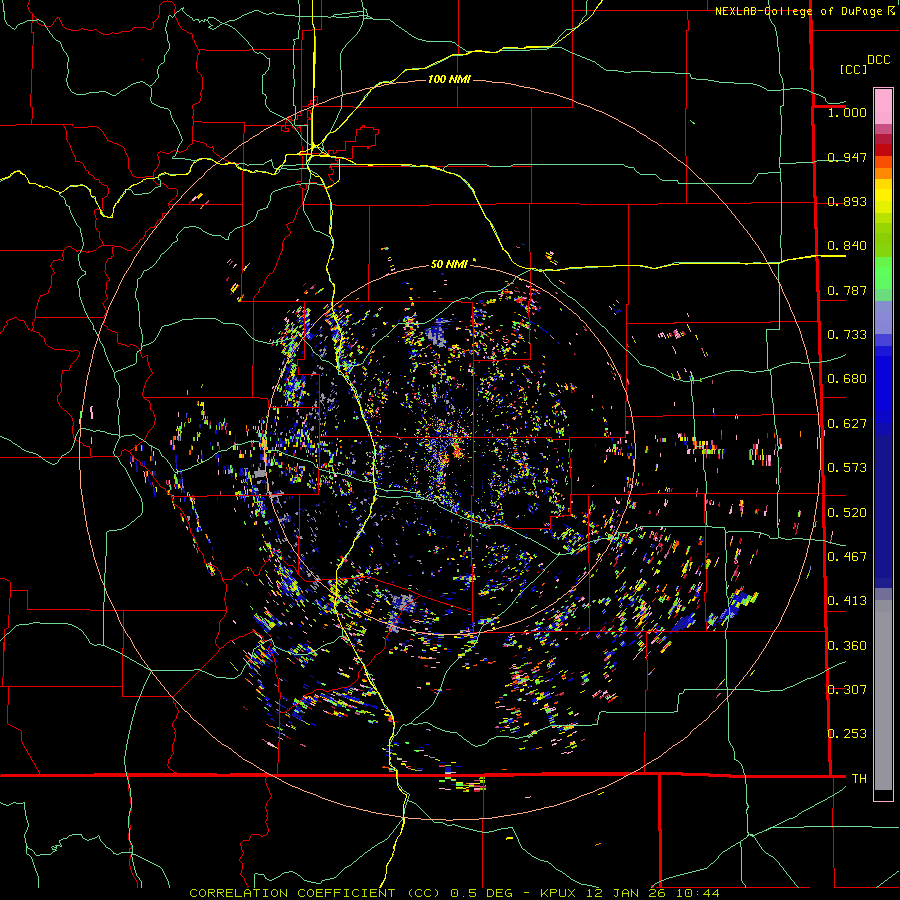This screenshot has height=900, width=900.
Task: Click the 0.573 scale value
Action: (847, 468)
